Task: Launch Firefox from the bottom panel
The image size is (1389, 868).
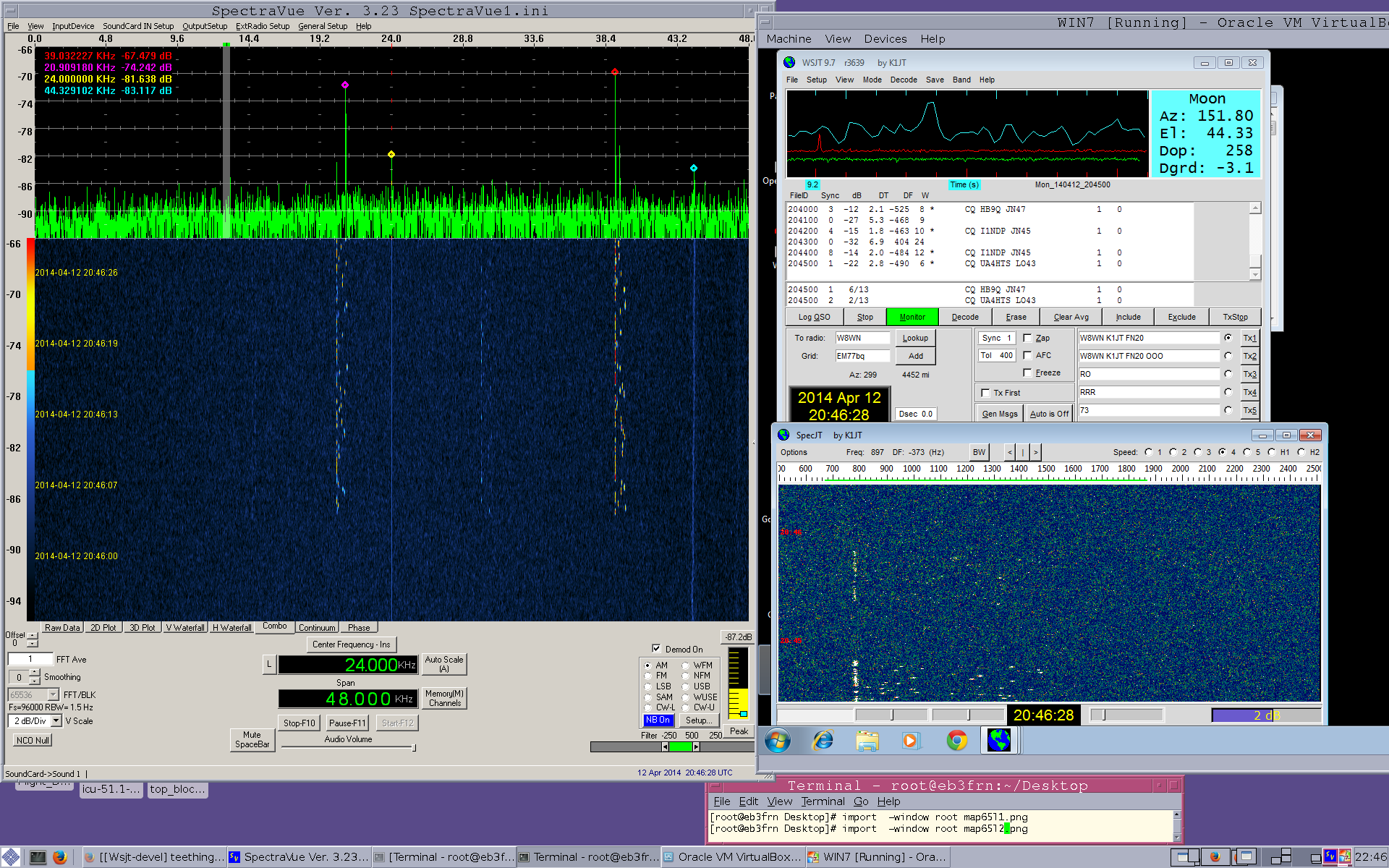Action: pos(60,857)
